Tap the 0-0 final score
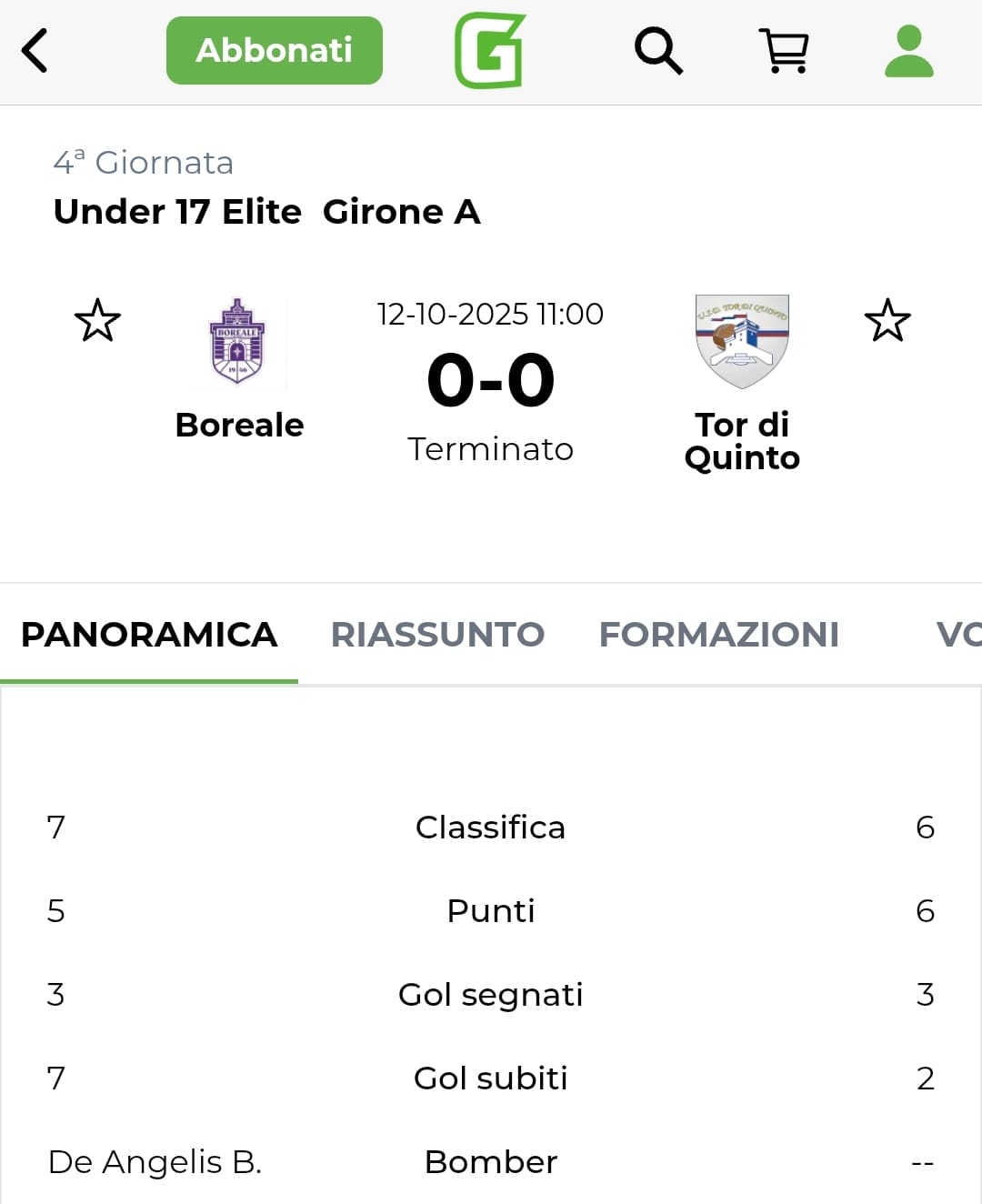The width and height of the screenshot is (982, 1204). 490,380
